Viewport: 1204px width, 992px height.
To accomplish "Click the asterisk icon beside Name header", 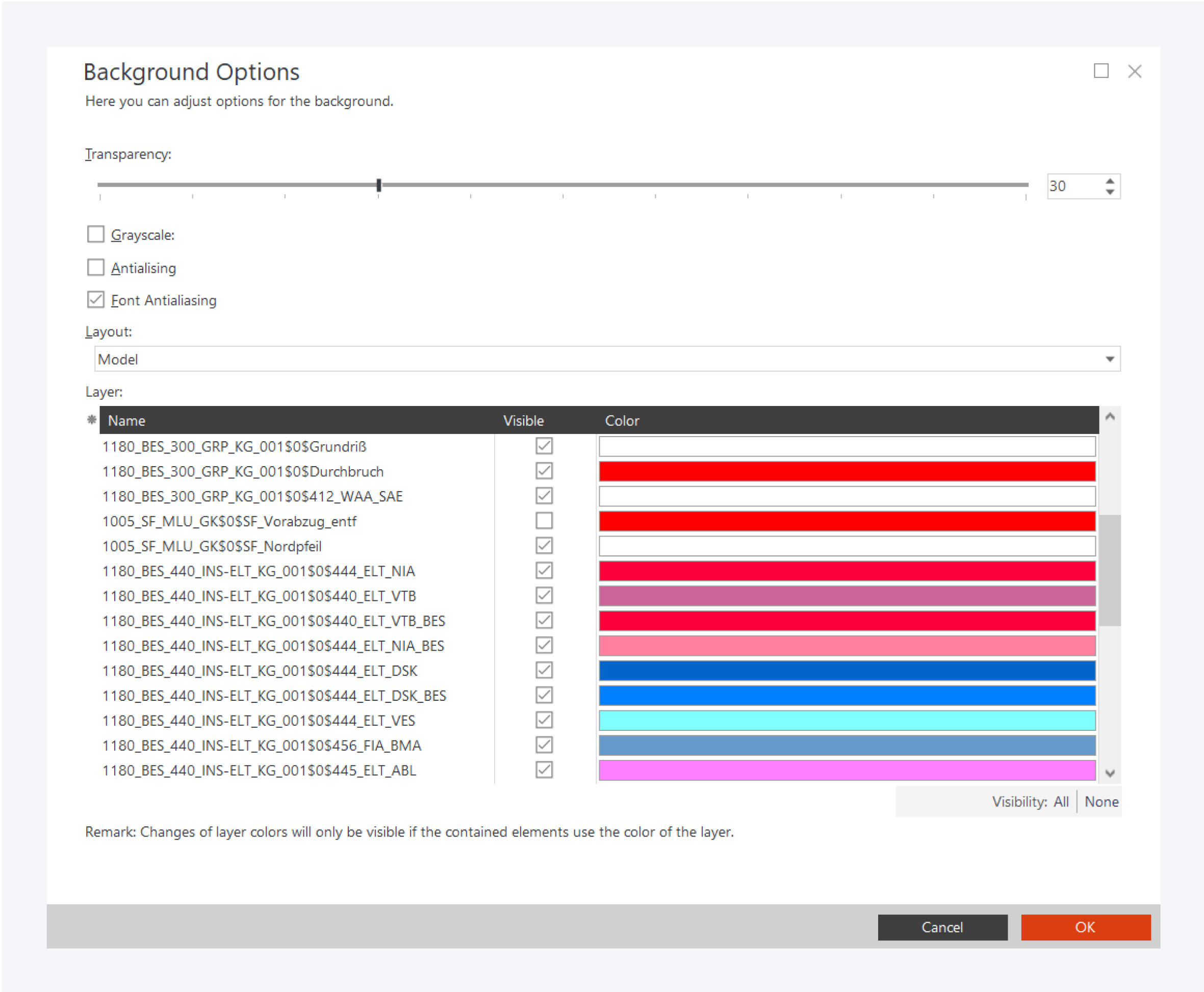I will pos(91,420).
